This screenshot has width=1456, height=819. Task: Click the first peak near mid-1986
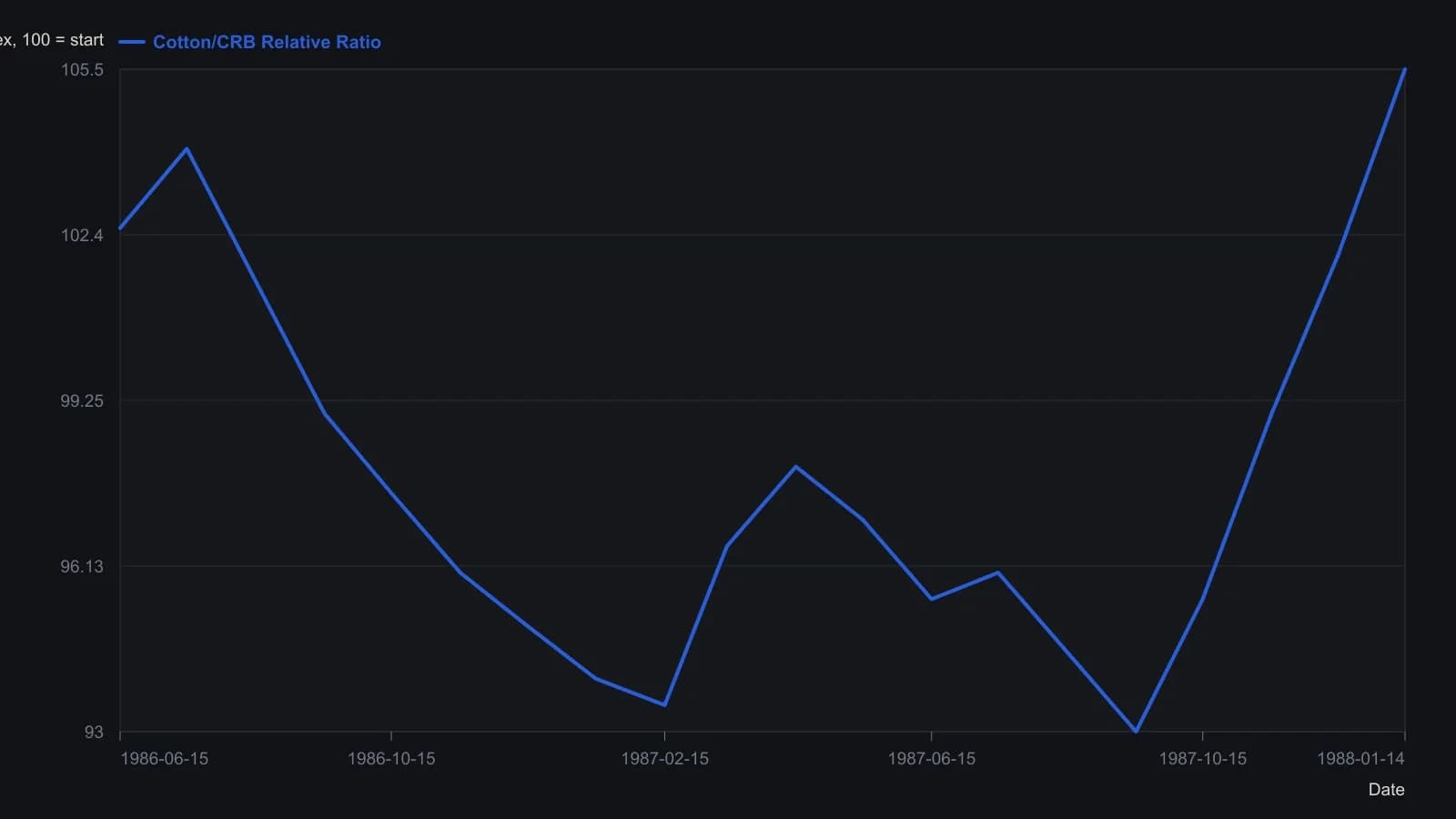(187, 148)
